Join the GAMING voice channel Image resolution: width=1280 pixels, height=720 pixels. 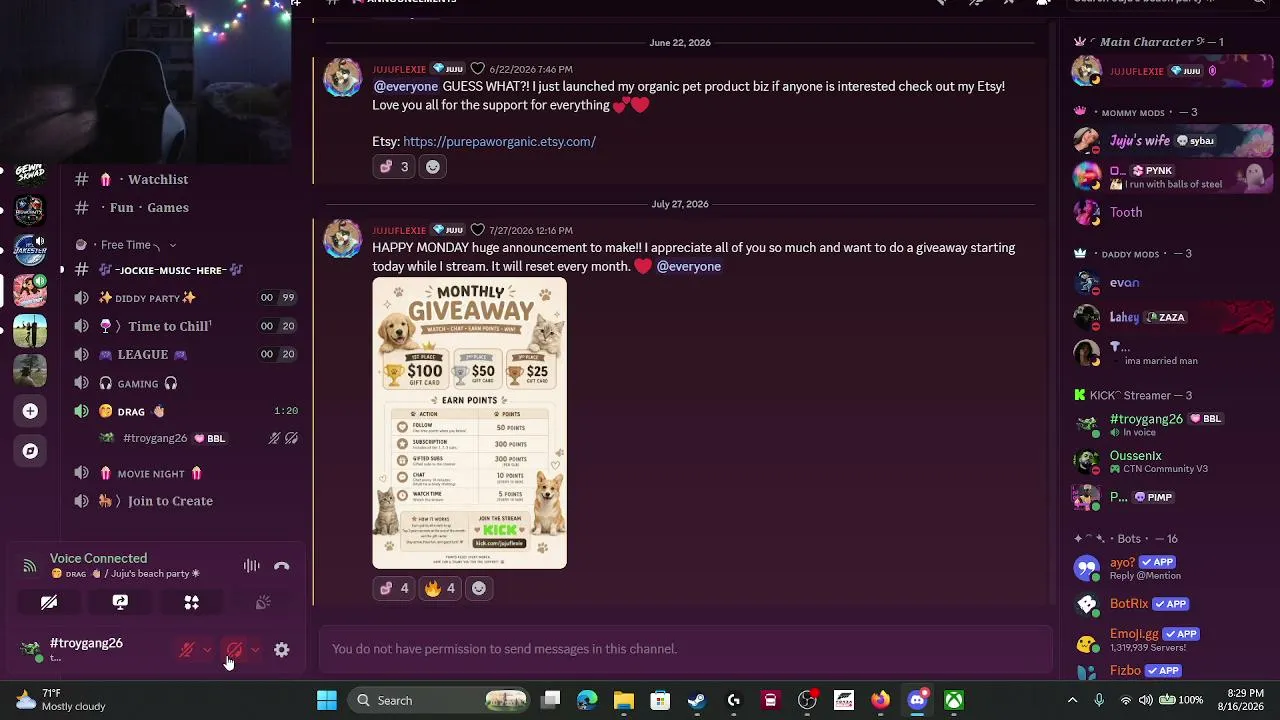(x=185, y=383)
